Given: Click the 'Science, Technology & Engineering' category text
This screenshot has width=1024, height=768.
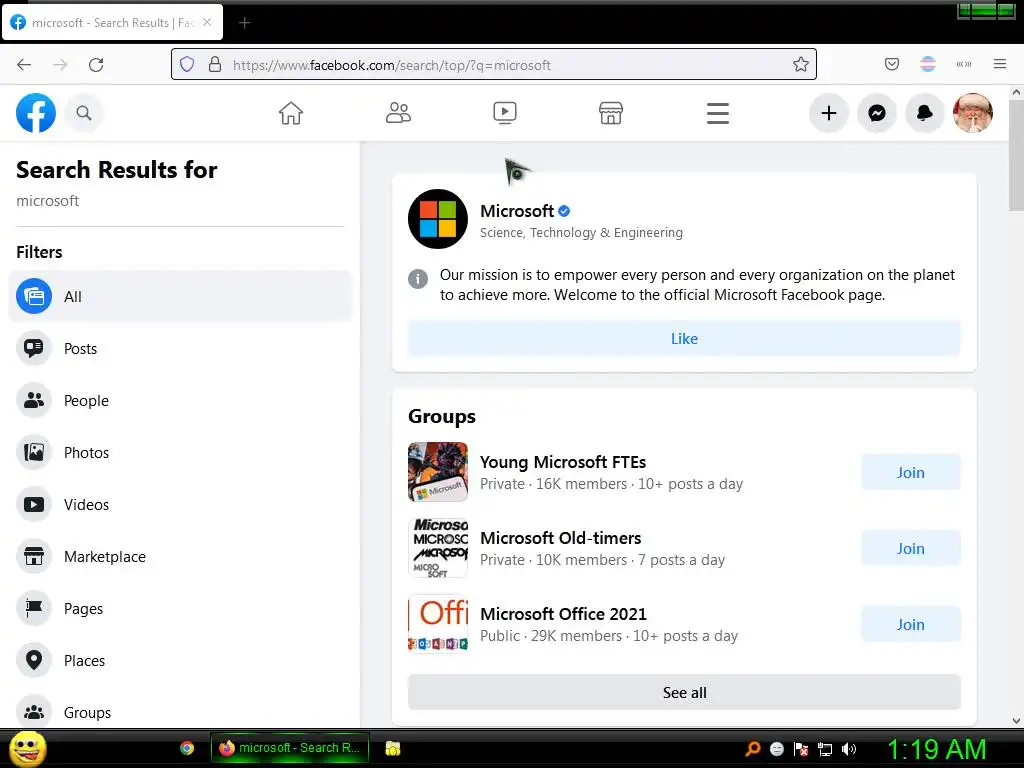Looking at the screenshot, I should pos(581,232).
